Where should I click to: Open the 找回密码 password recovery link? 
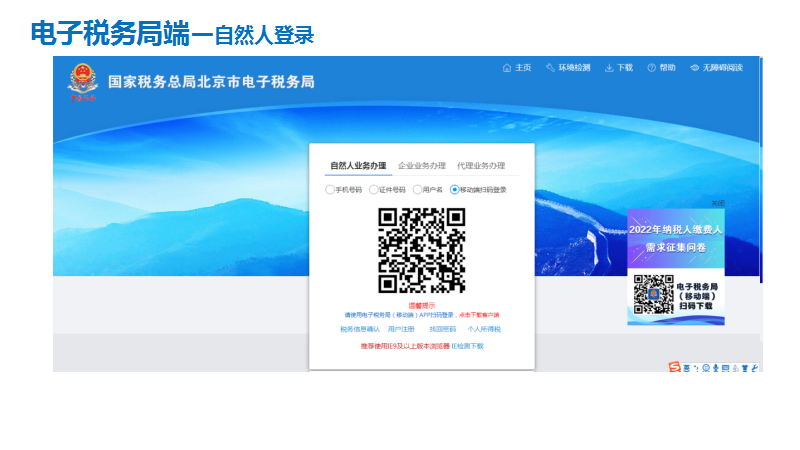pyautogui.click(x=443, y=330)
